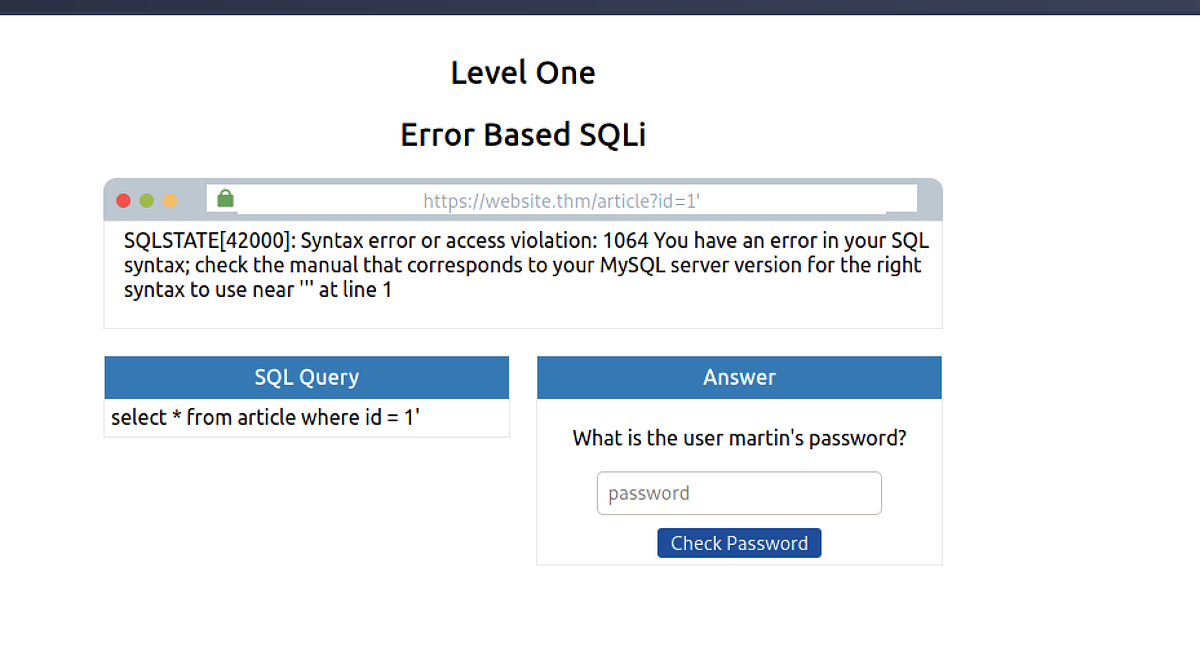Select the SQLSTATE error message text

point(525,264)
